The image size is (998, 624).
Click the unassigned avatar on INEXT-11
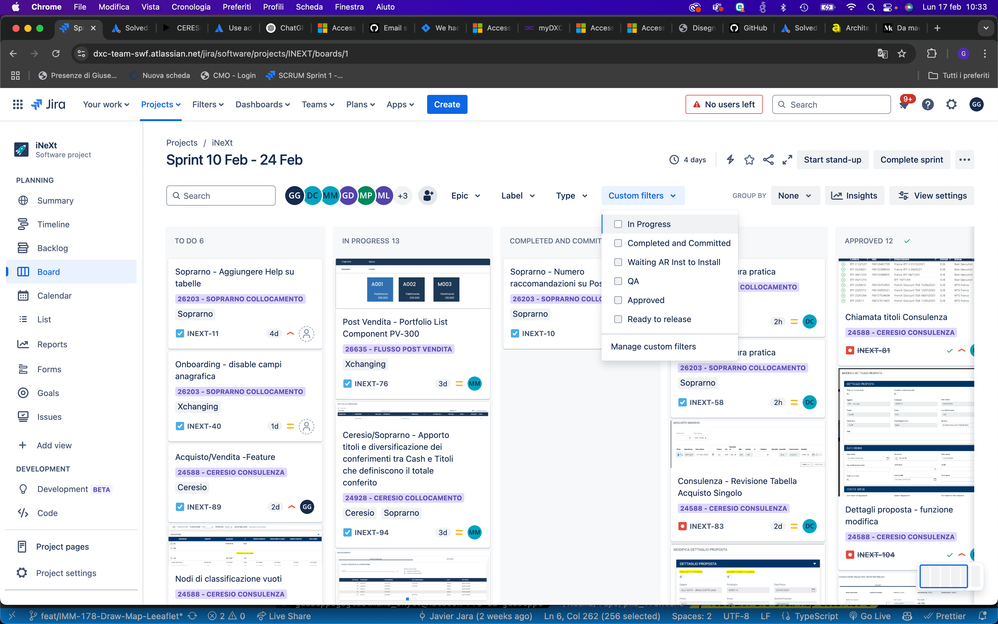tap(307, 334)
